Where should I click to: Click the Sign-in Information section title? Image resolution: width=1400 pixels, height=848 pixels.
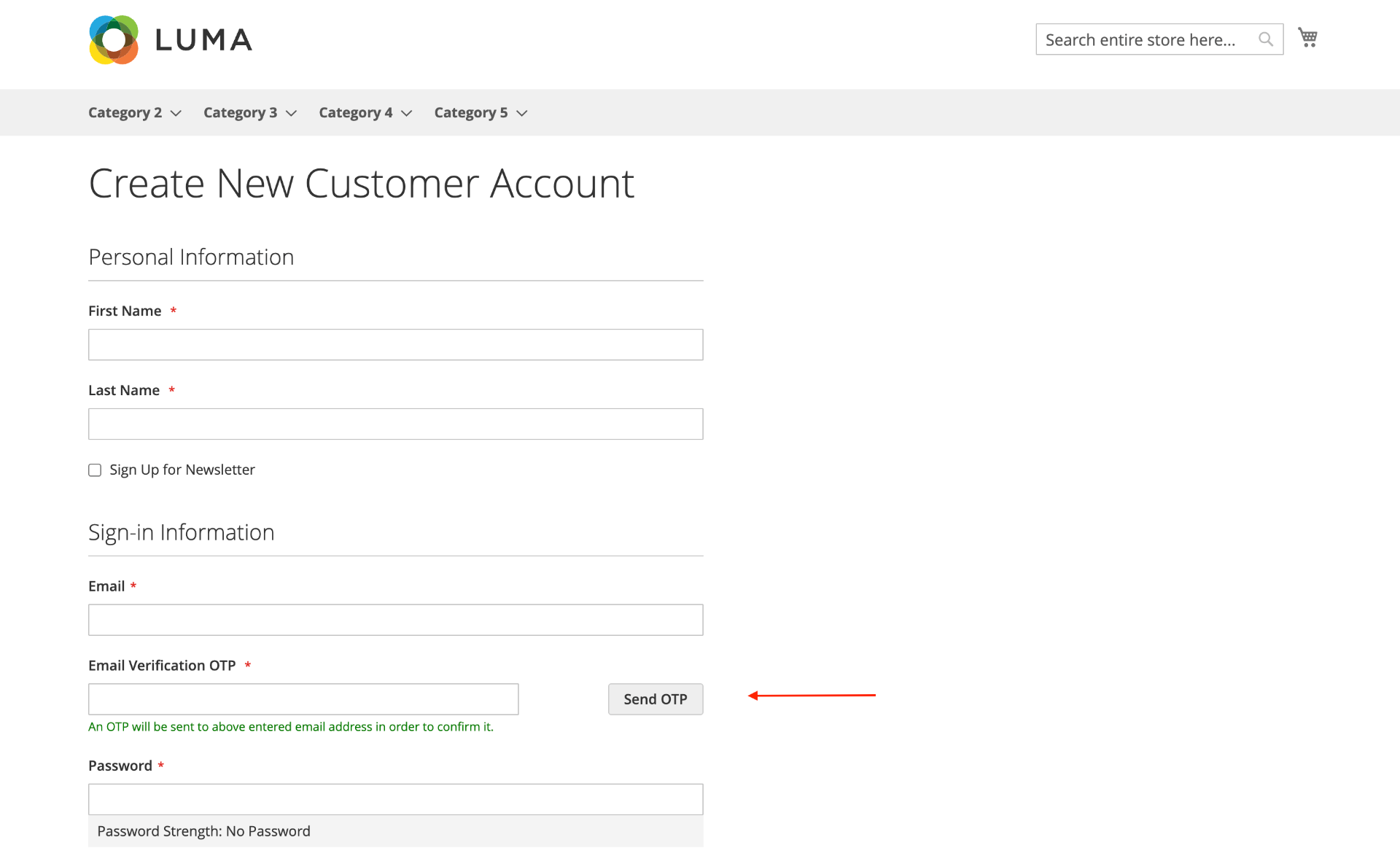click(182, 532)
